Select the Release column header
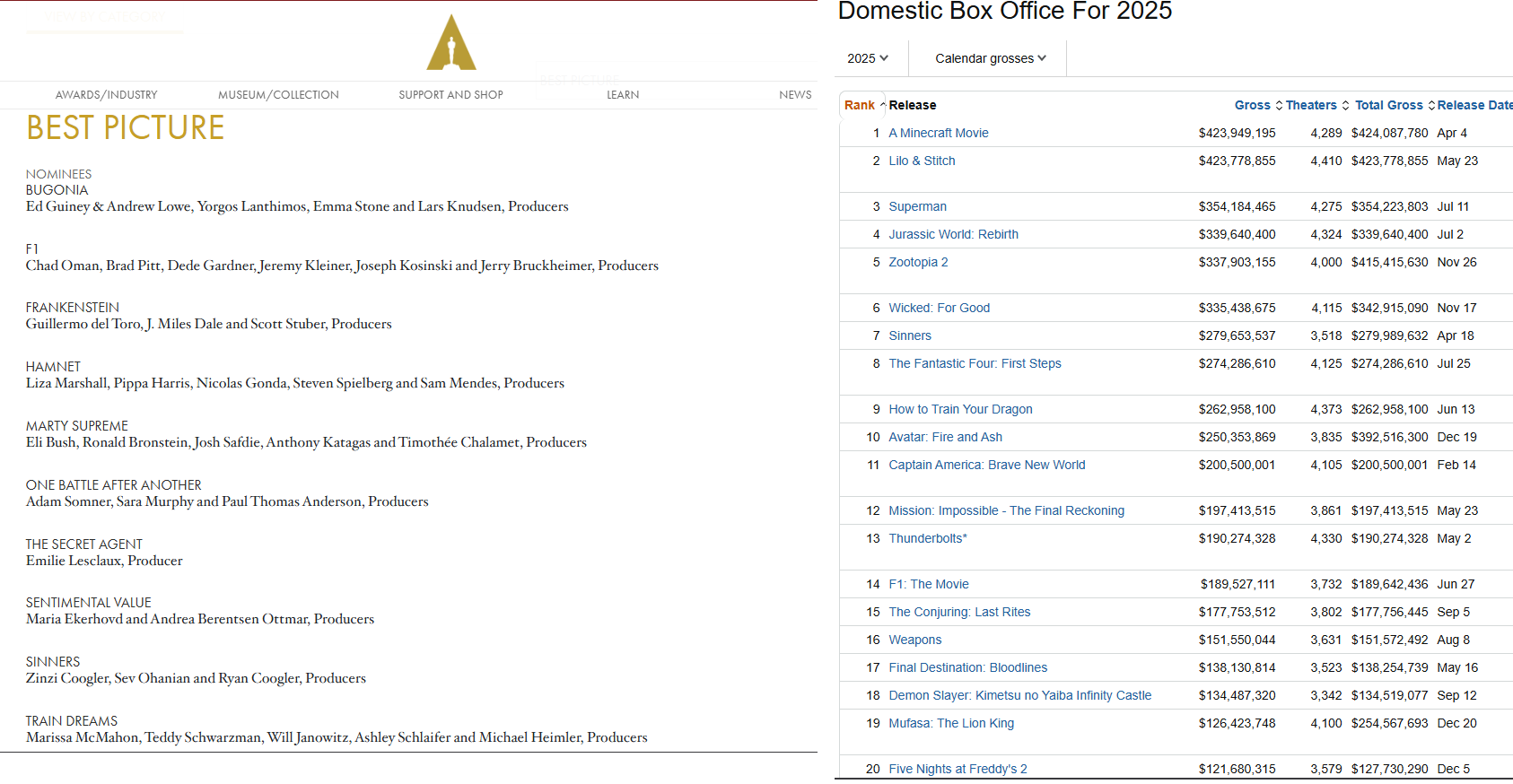This screenshot has height=784, width=1513. [913, 105]
